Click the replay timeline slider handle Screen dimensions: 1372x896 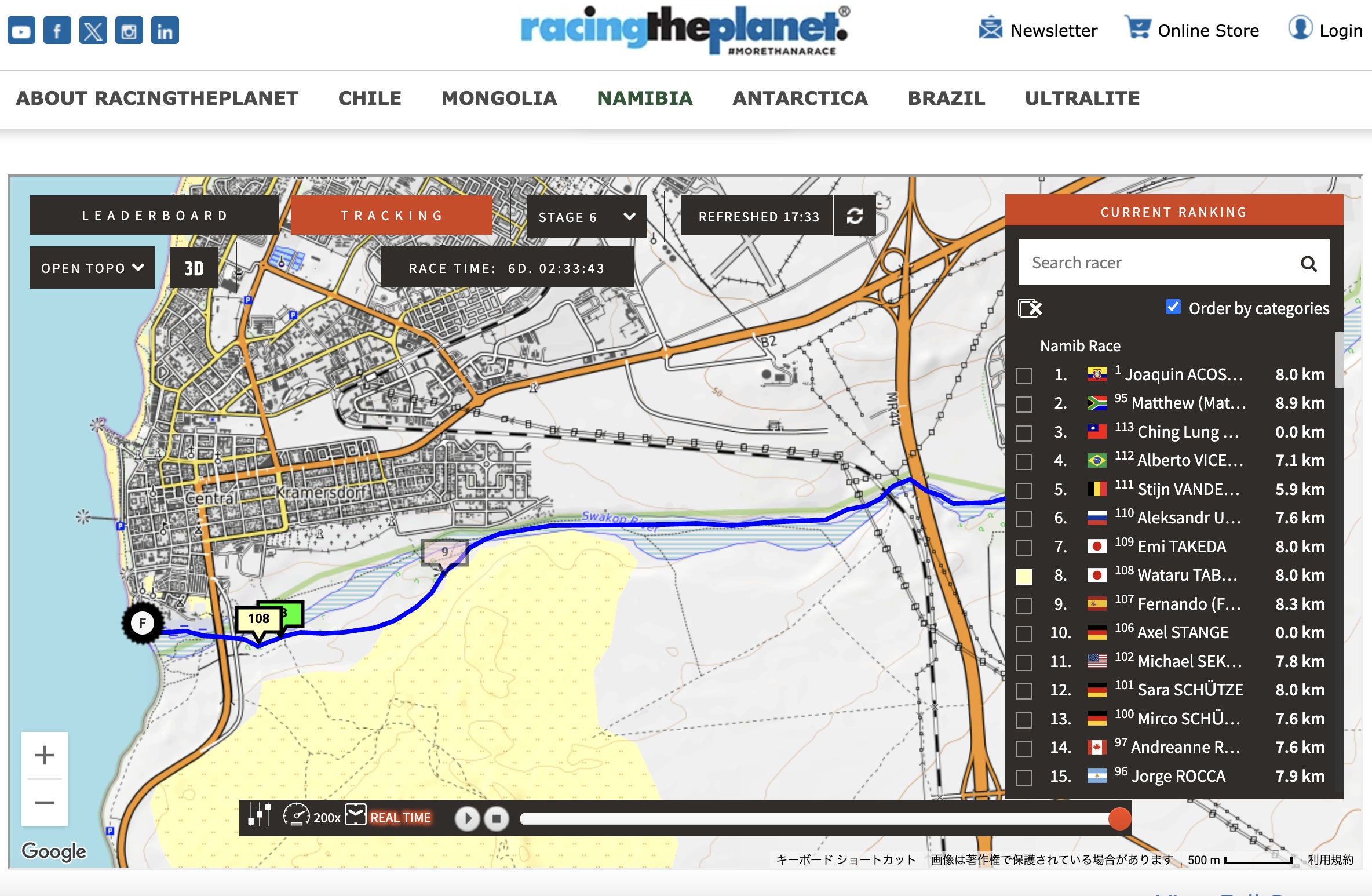(x=1119, y=818)
